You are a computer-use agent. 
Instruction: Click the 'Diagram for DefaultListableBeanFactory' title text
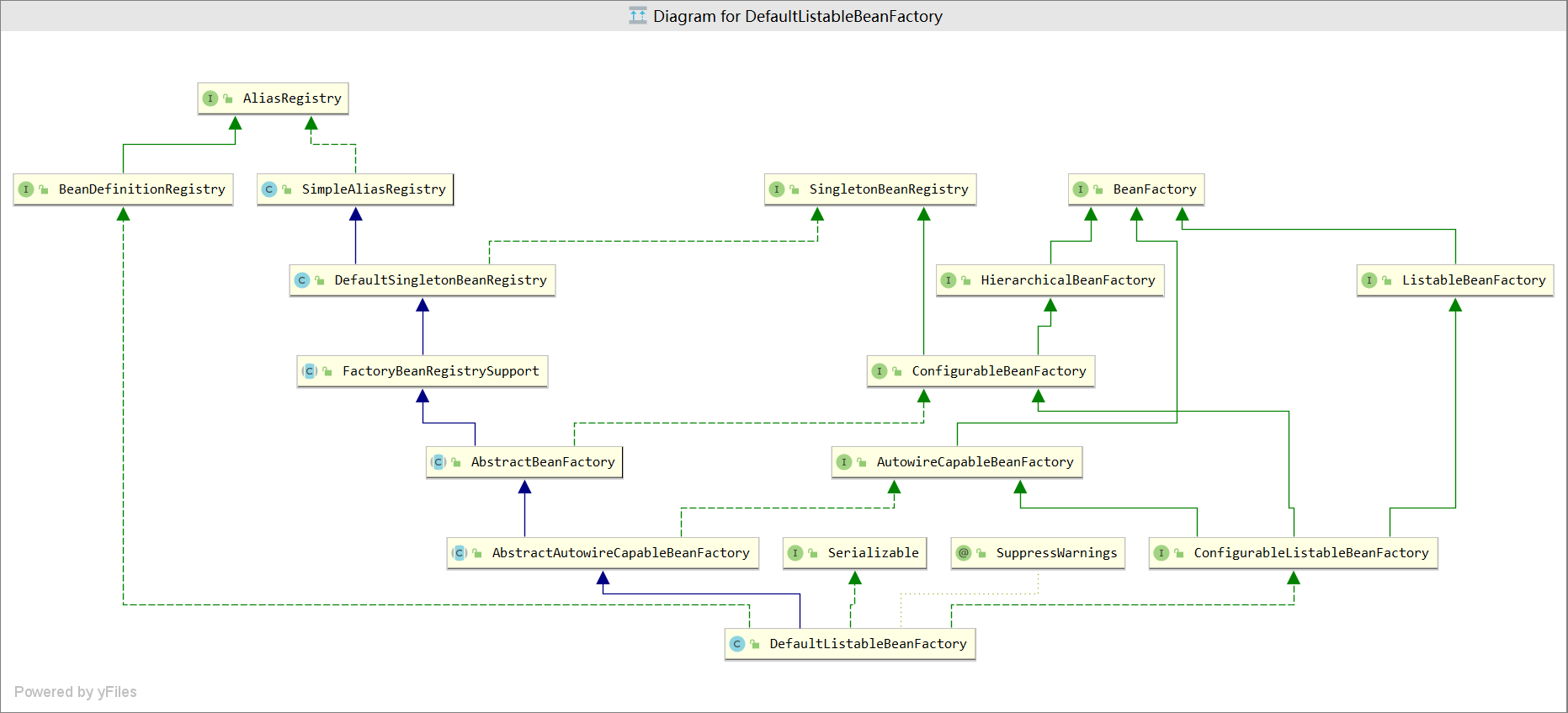798,16
